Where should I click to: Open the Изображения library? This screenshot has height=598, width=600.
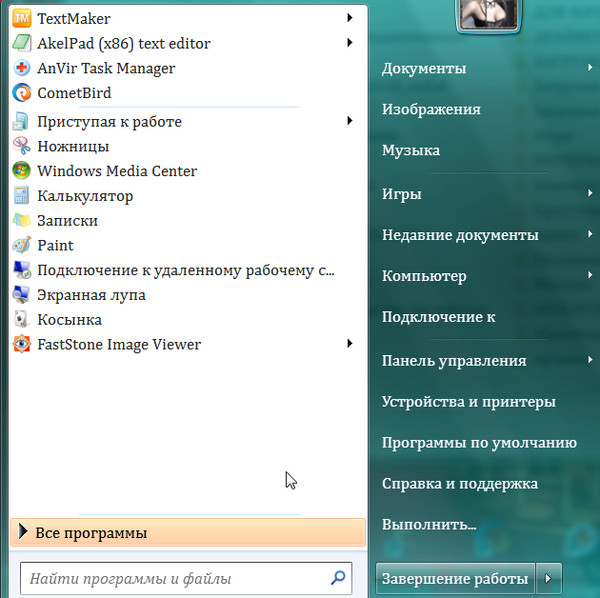(x=431, y=110)
